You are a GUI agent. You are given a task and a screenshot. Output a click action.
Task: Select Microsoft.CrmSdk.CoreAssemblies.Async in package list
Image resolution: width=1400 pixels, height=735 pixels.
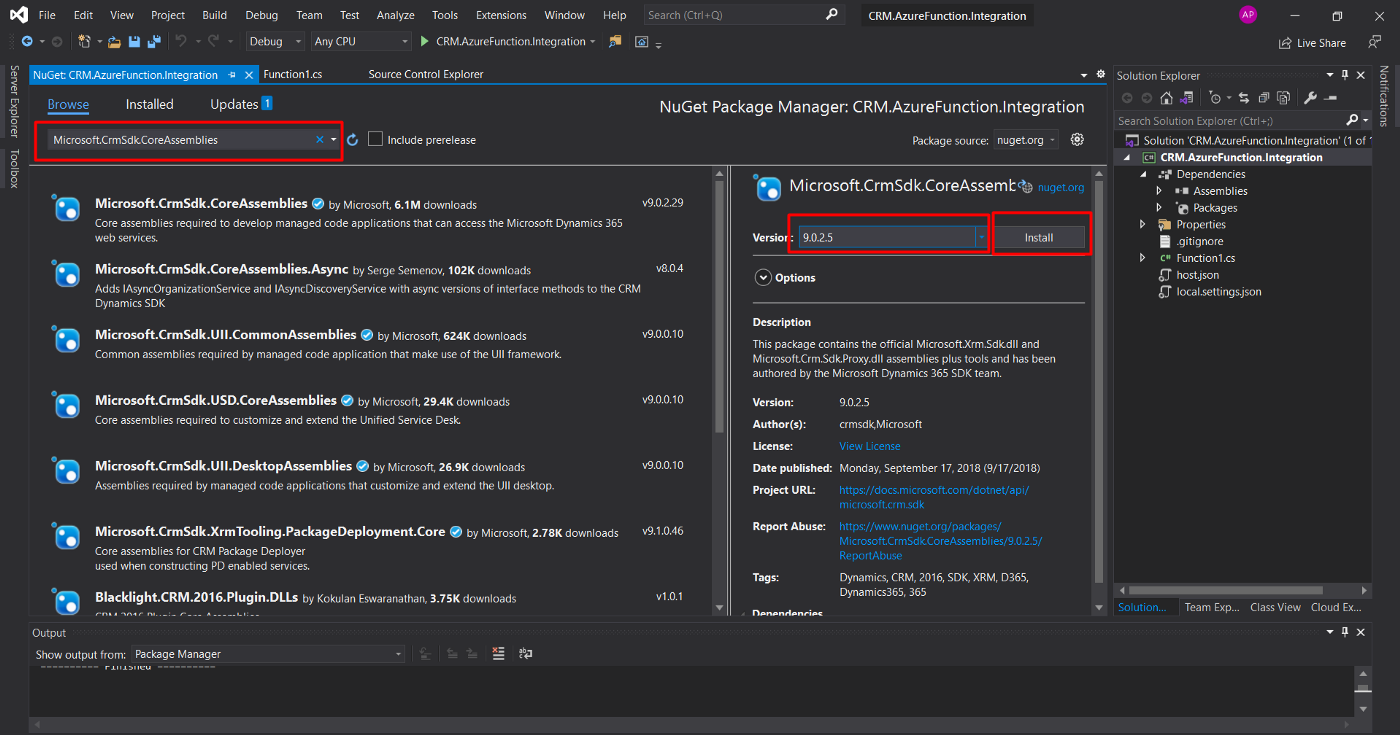(x=221, y=269)
